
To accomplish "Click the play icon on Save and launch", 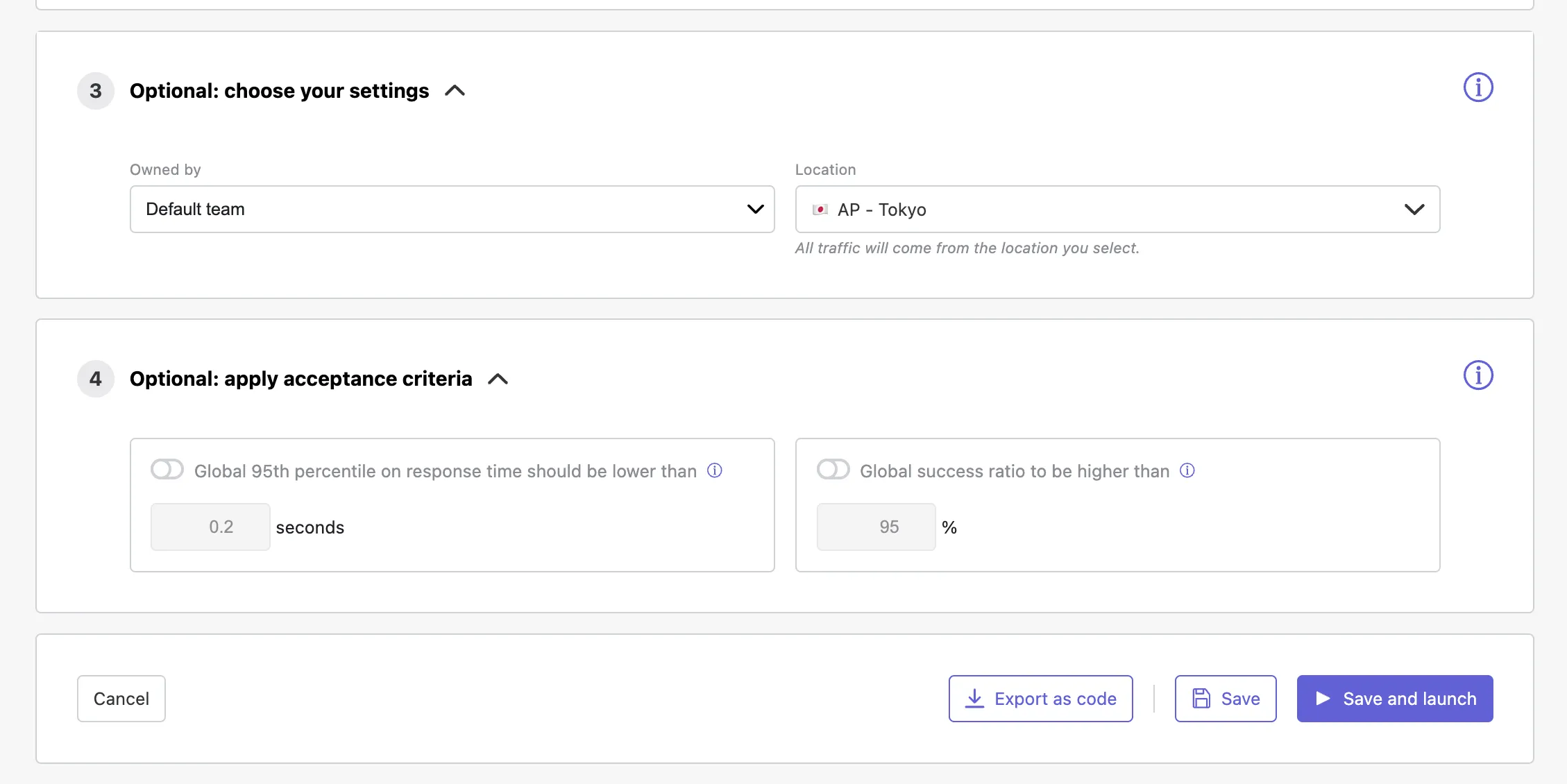I will click(1323, 699).
